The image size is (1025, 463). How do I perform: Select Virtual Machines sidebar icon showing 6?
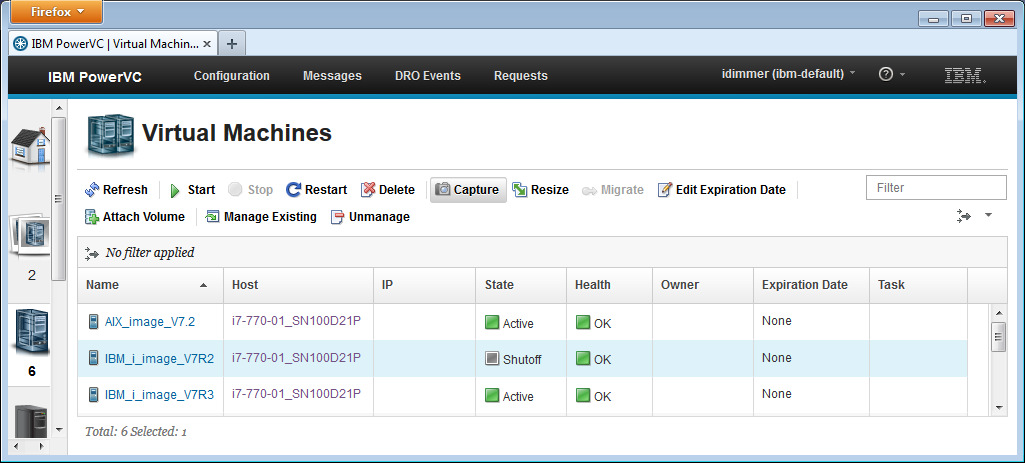point(30,333)
